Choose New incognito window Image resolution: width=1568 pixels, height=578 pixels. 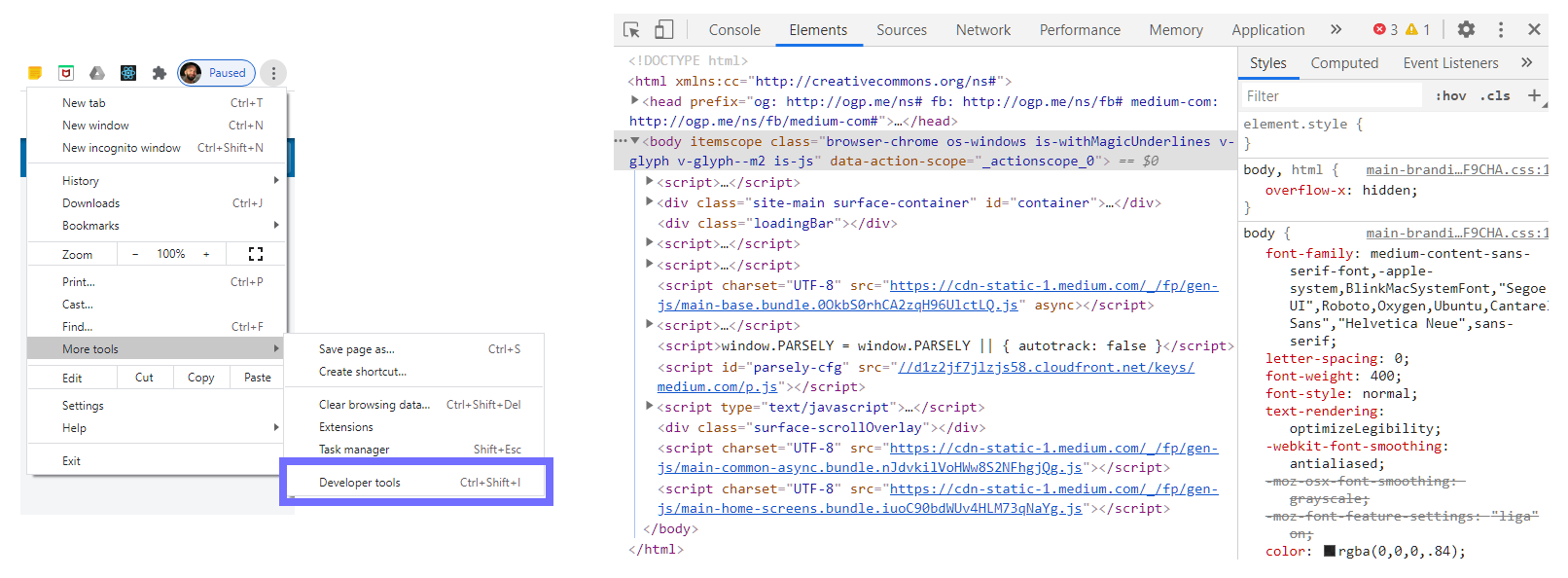pos(157,148)
